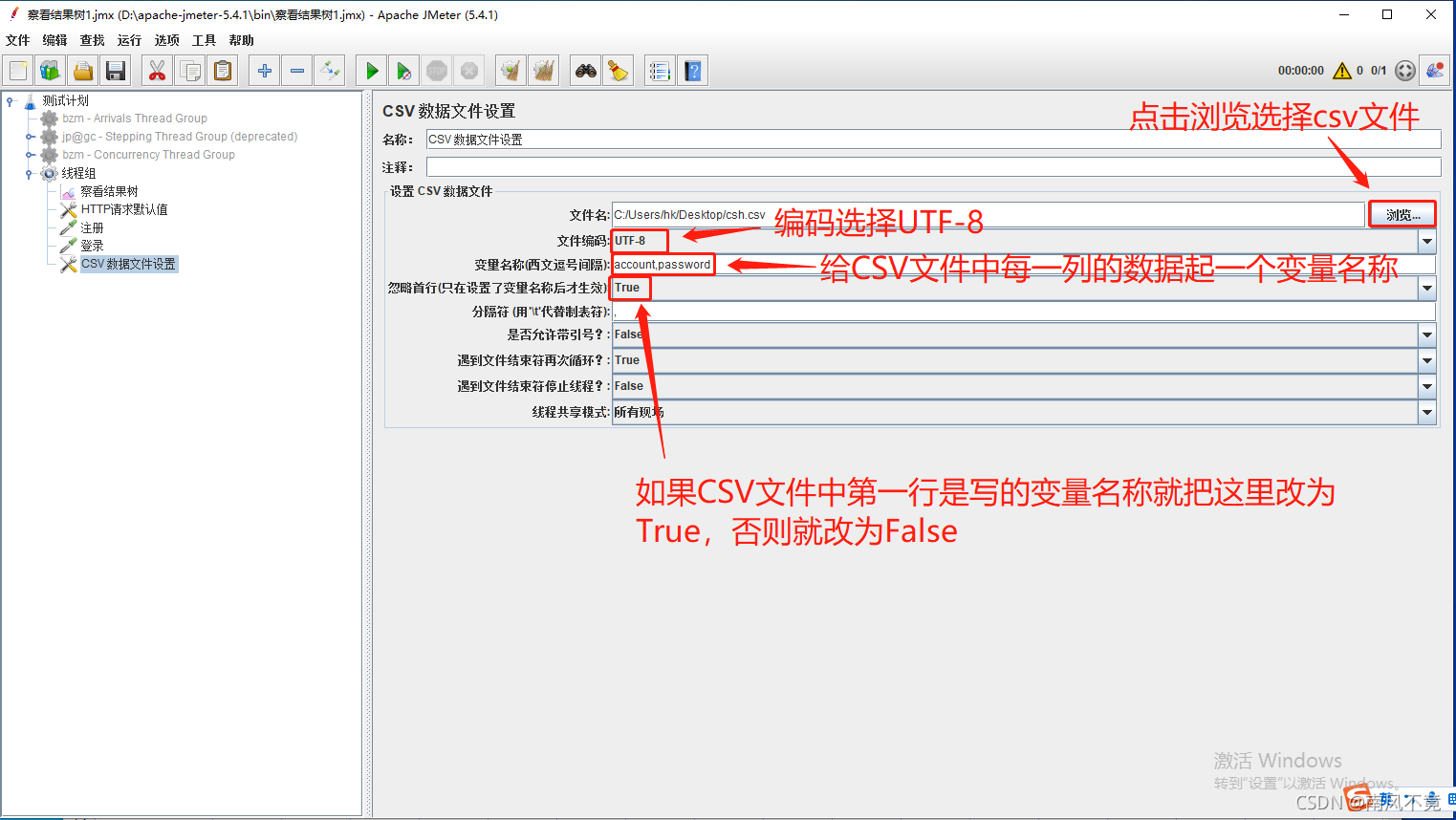Open the 是否允许带引号 dropdown arrow
The width and height of the screenshot is (1456, 820).
[x=1426, y=334]
